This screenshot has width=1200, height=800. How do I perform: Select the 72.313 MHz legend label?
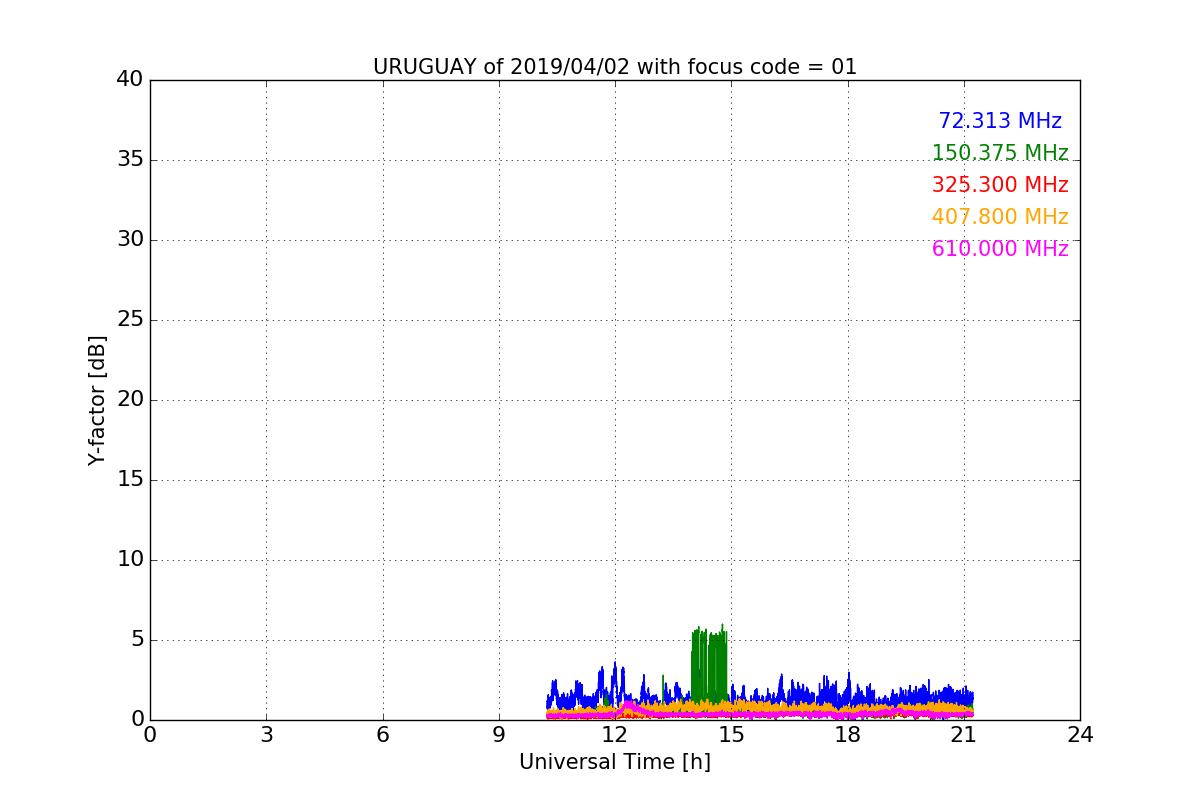[x=1000, y=121]
